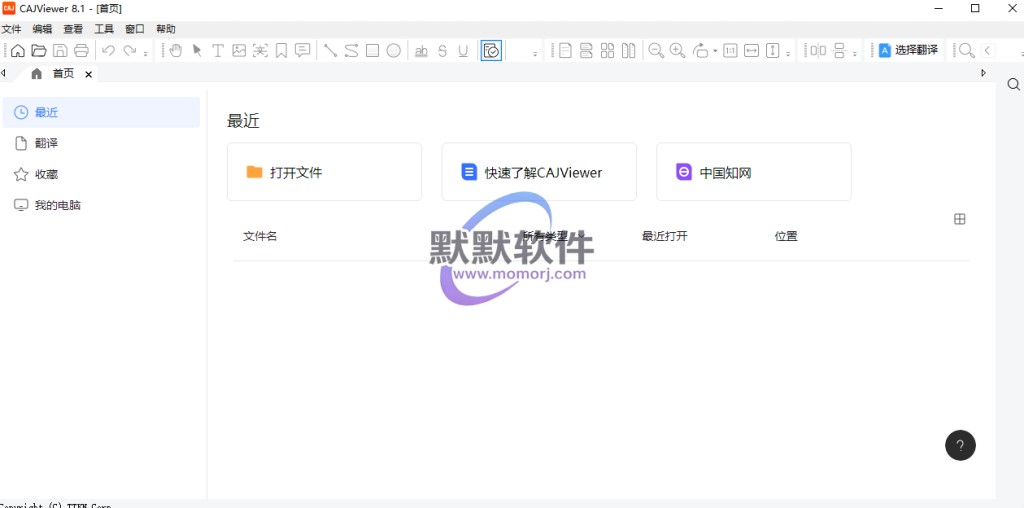Select the Hand pan tool
Viewport: 1024px width, 508px height.
[x=176, y=50]
